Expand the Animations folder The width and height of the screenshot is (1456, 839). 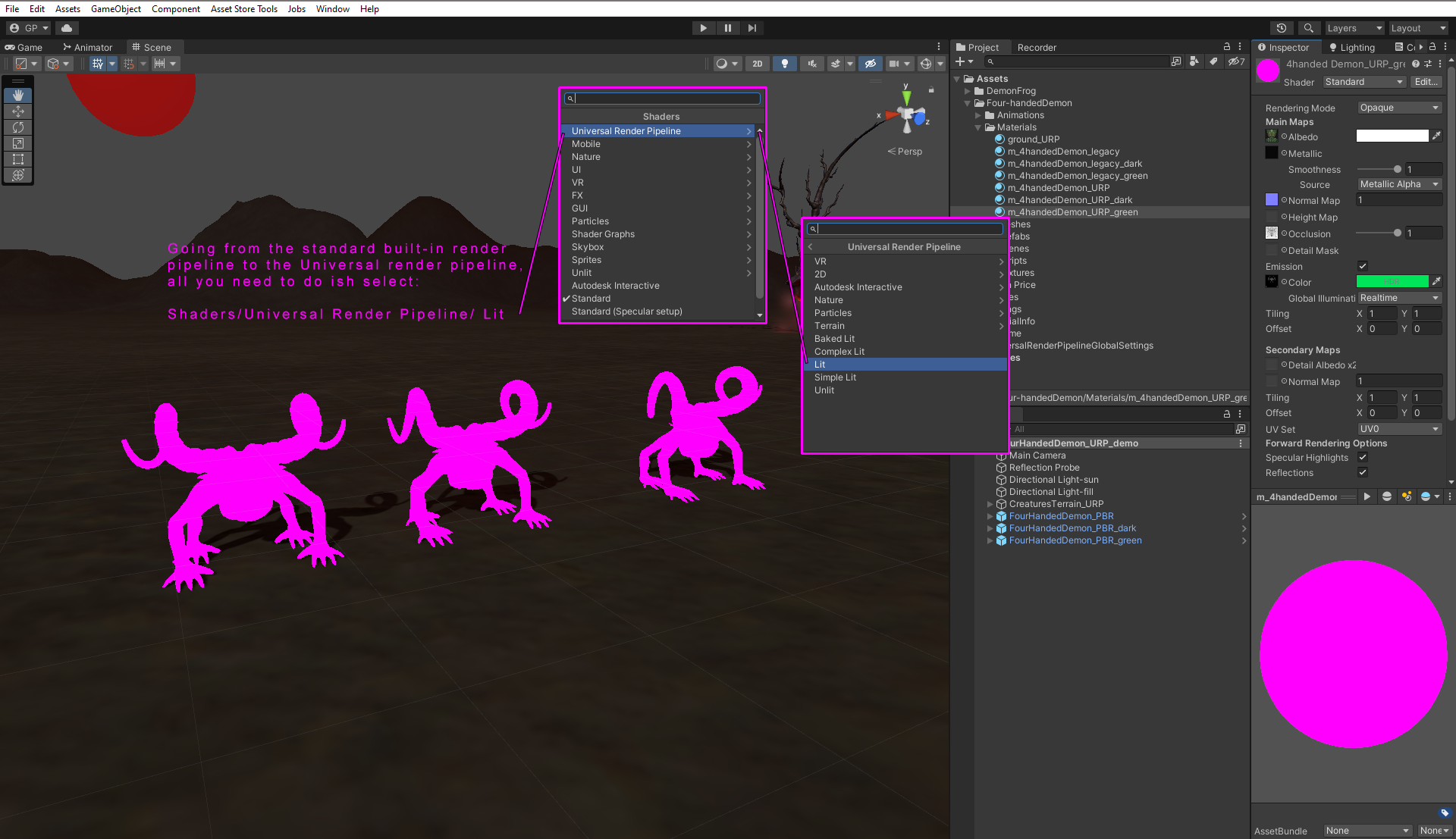coord(978,115)
